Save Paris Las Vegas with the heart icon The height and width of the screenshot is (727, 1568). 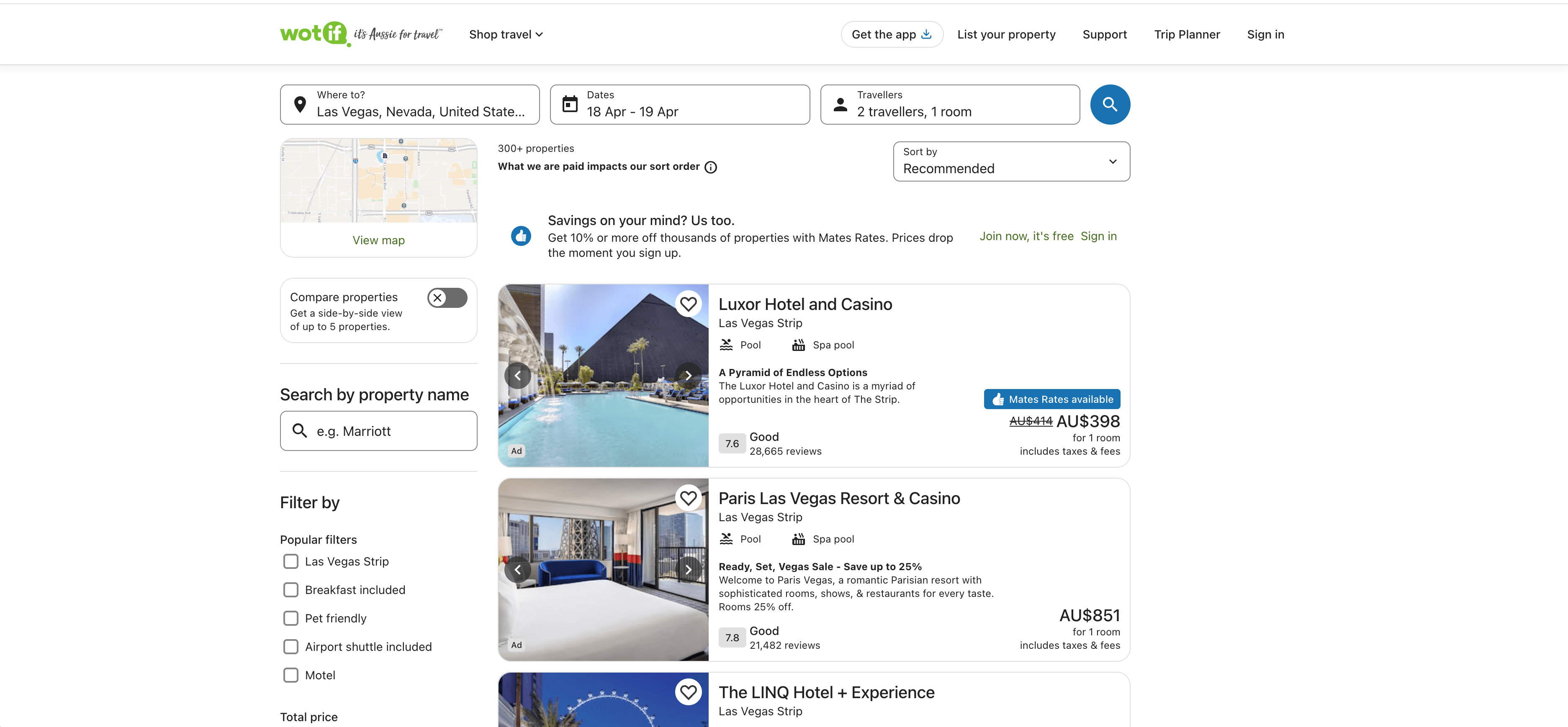point(688,498)
